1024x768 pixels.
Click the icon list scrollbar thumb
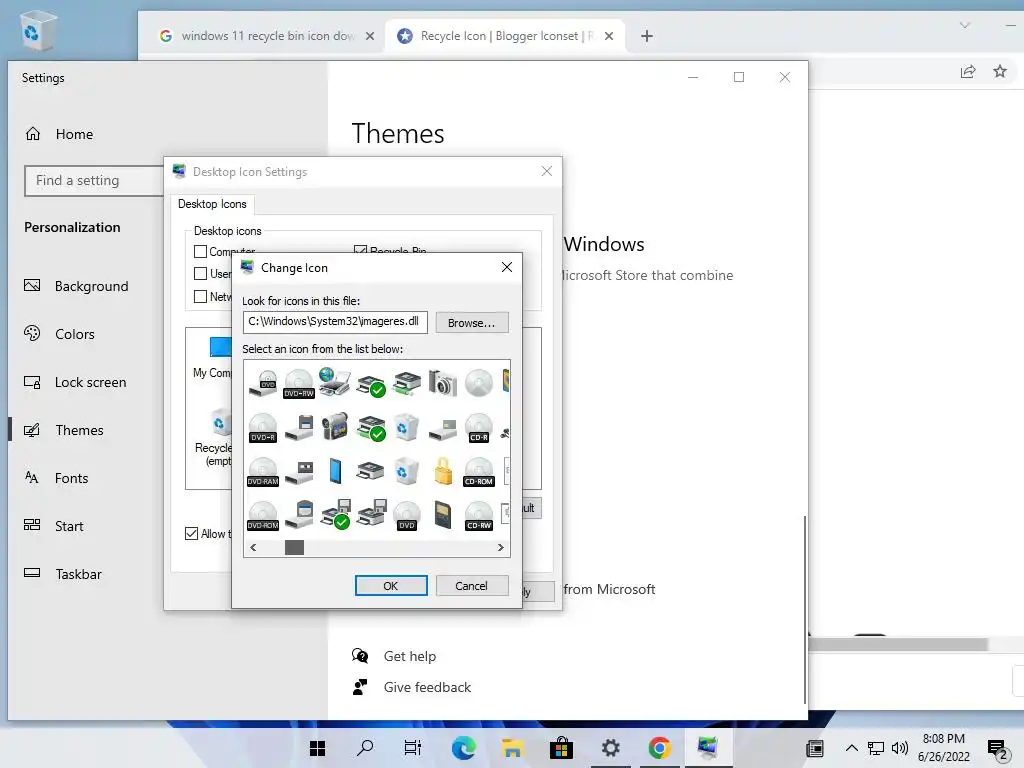pyautogui.click(x=295, y=547)
